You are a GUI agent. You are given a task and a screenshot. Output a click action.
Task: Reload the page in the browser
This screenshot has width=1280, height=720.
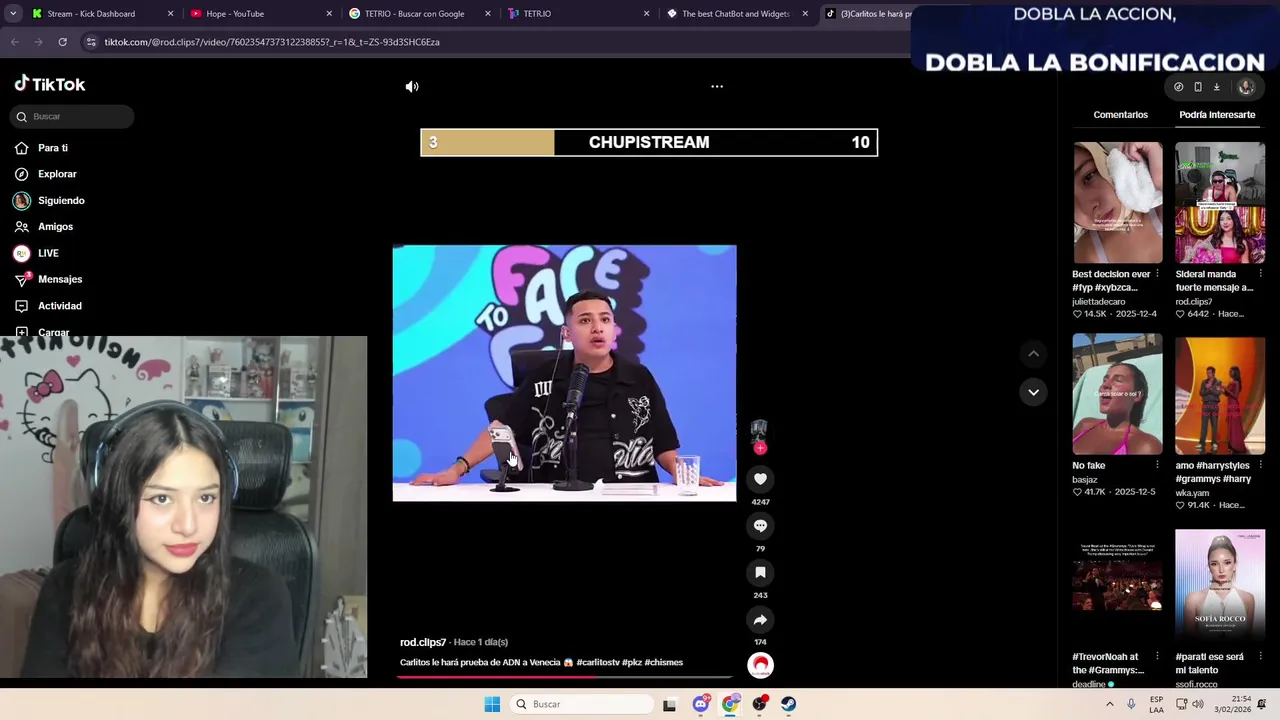62,42
